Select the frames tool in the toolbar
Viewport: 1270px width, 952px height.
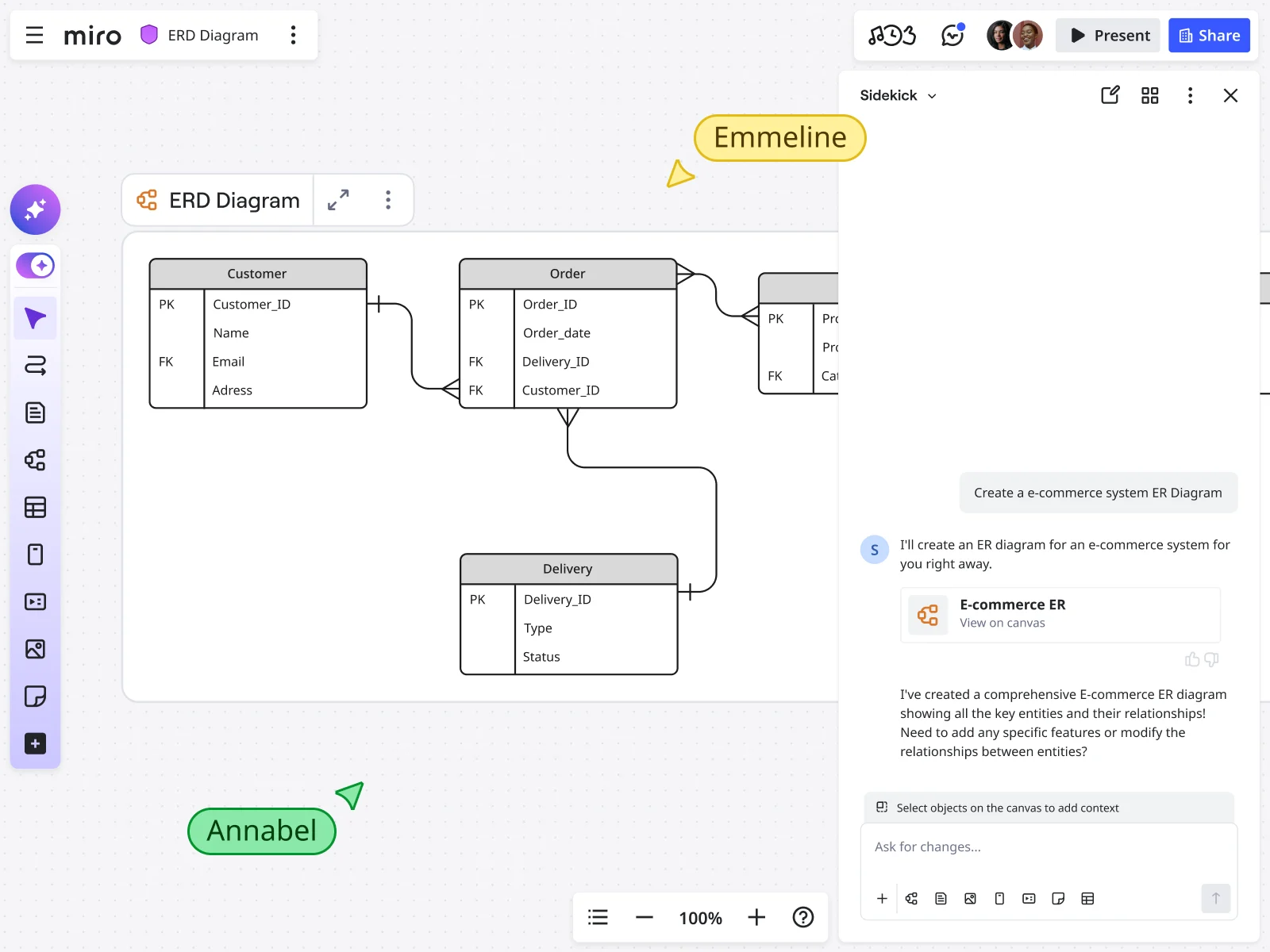coord(35,555)
